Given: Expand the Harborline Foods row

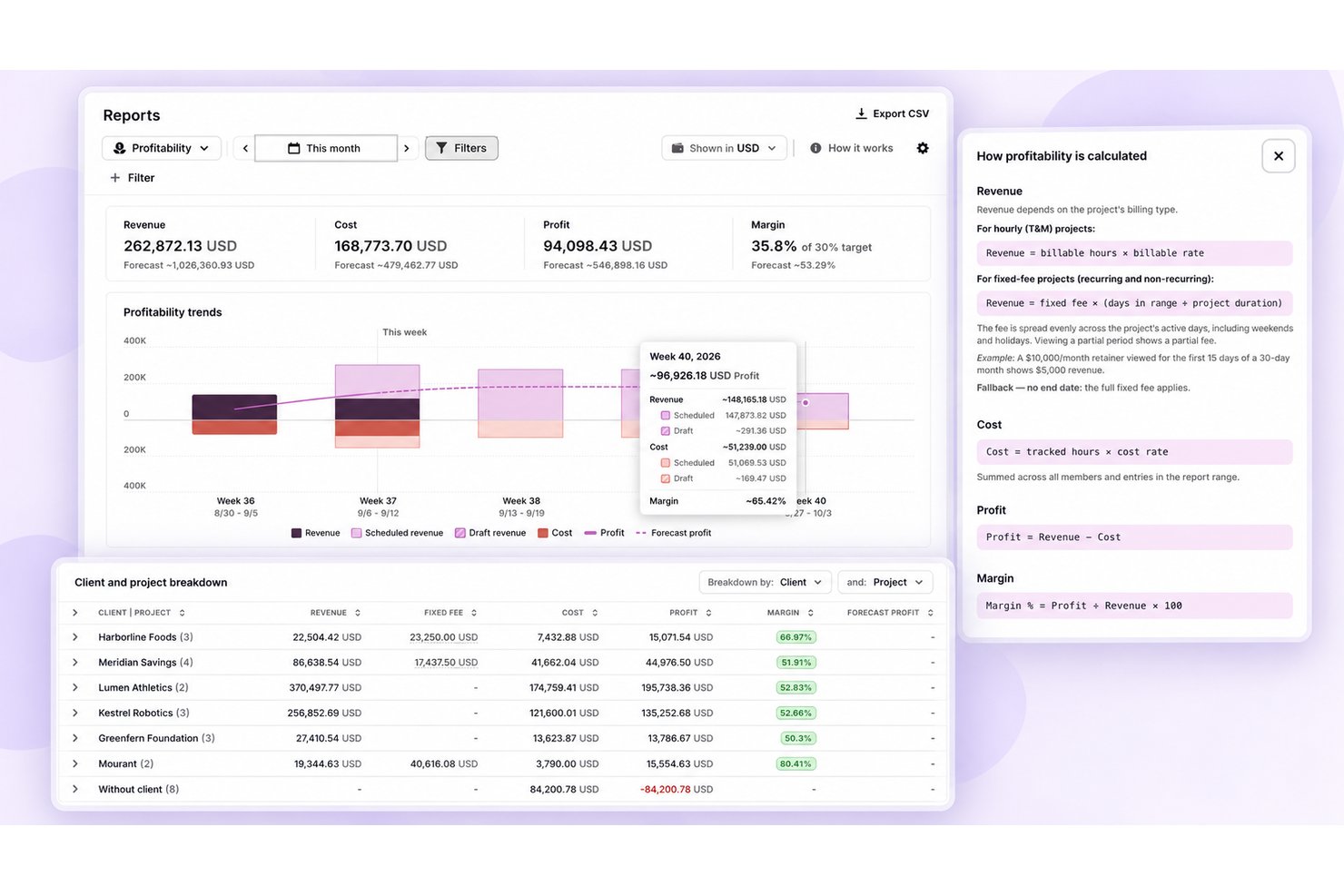Looking at the screenshot, I should (x=75, y=637).
